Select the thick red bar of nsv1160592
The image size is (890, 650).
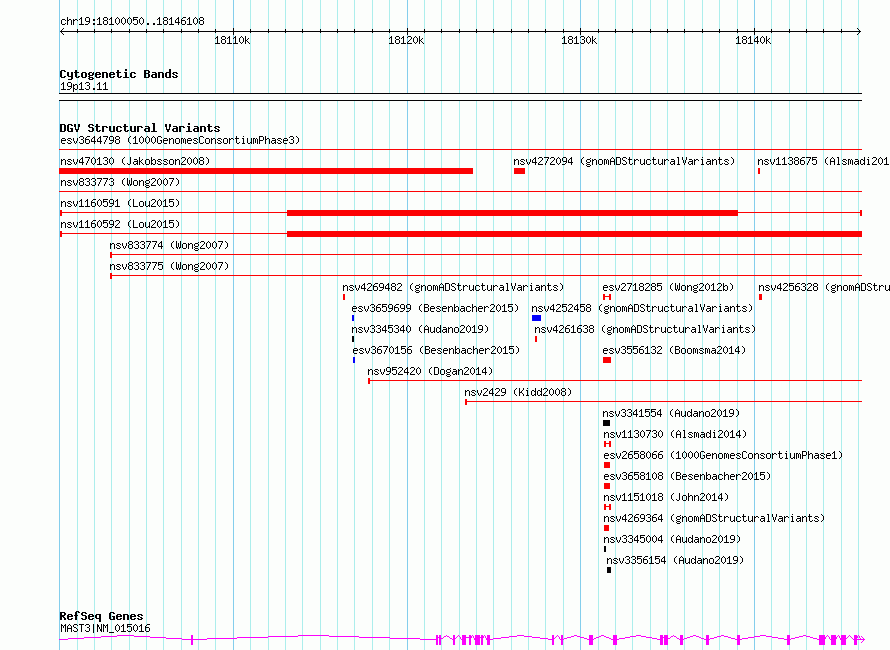tap(574, 234)
